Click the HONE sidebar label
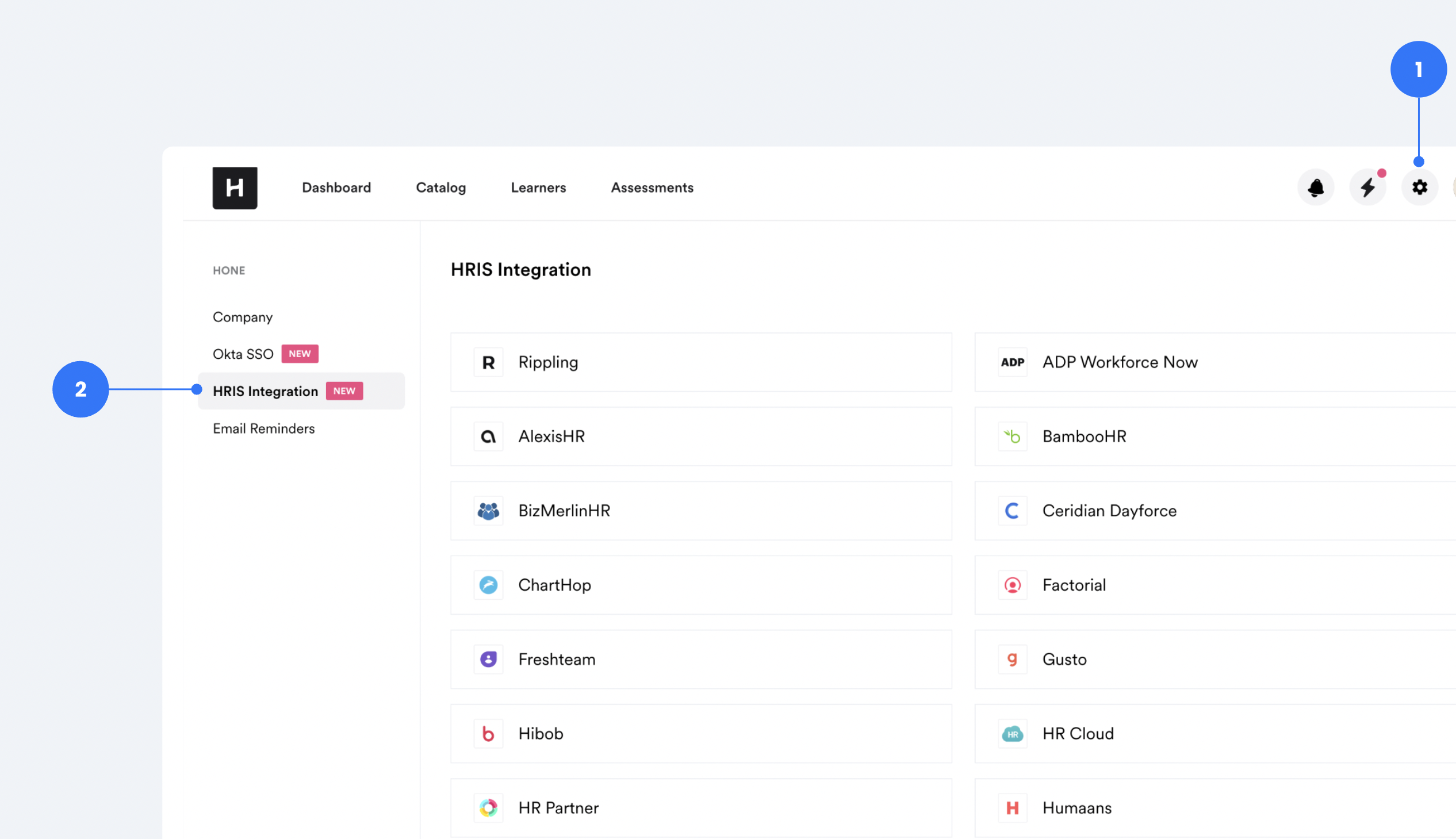1456x839 pixels. click(x=229, y=271)
